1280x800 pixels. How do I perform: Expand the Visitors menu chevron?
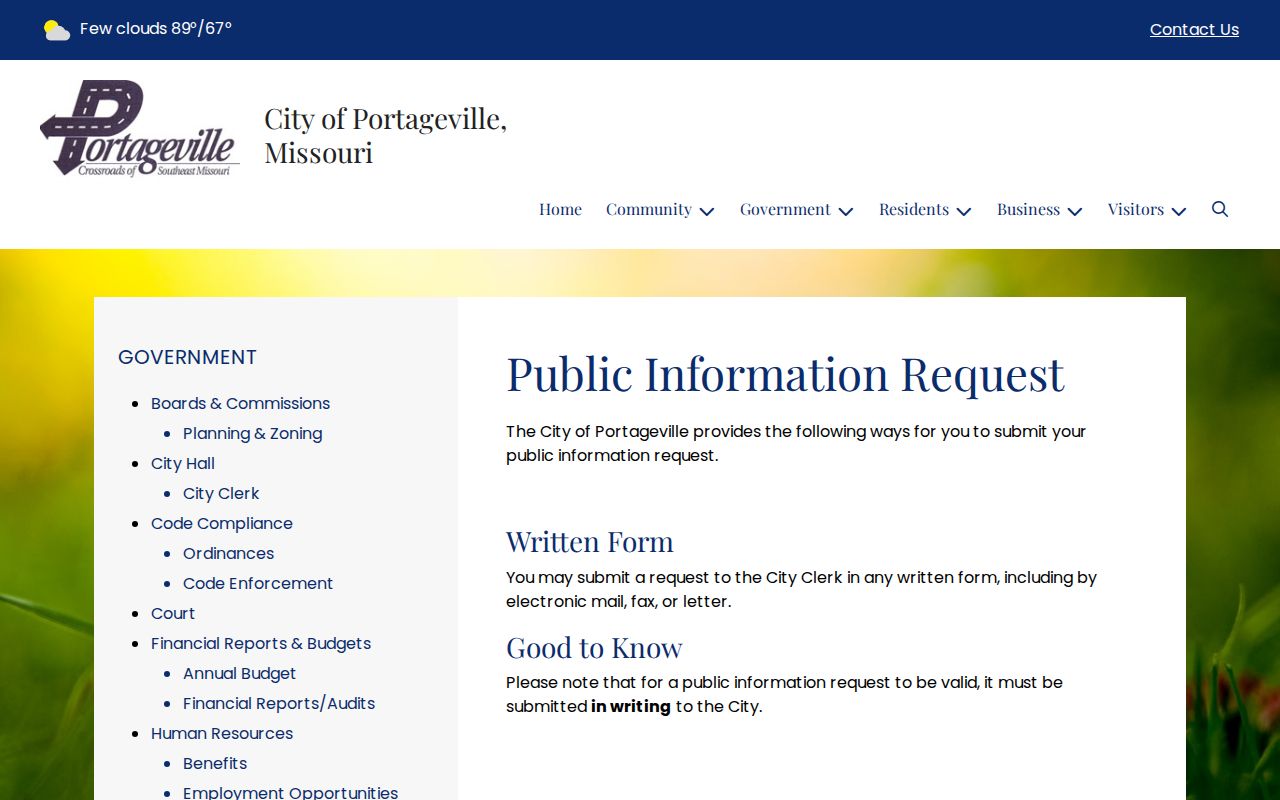tap(1179, 211)
